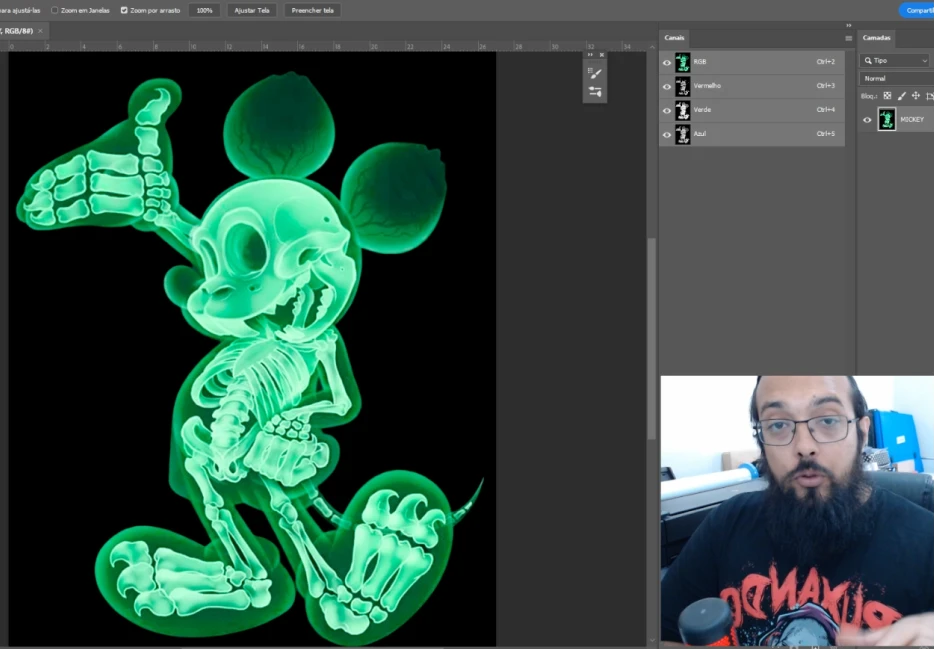Open the Tipo filter dropdown in Camadas

click(924, 61)
